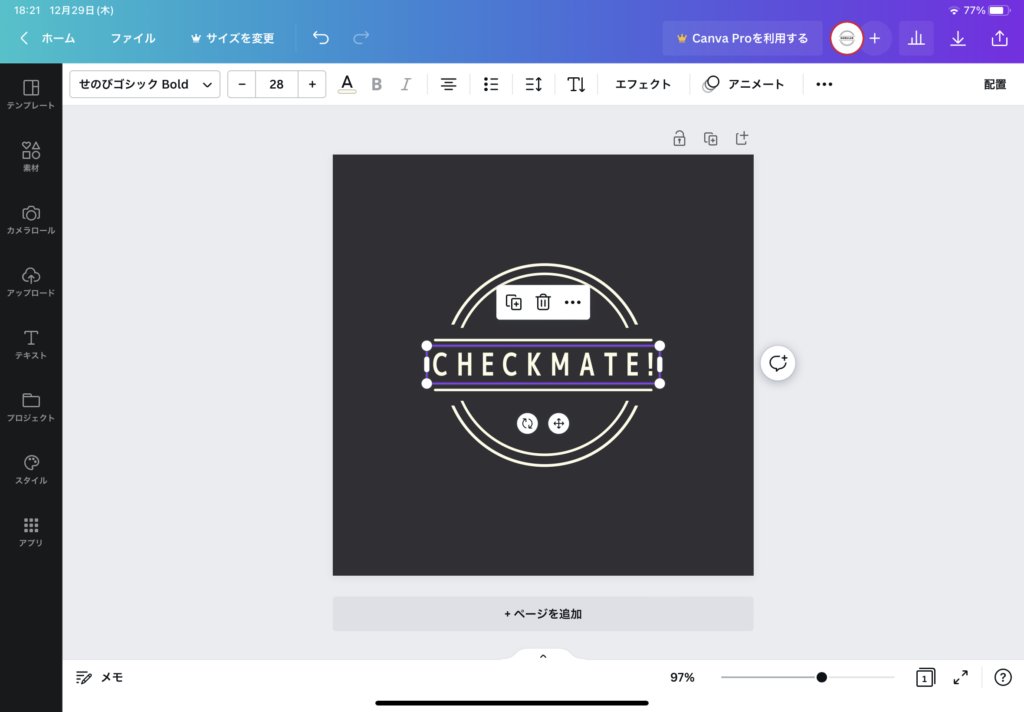Click the Add Page (+ ページを追加) button
The height and width of the screenshot is (712, 1024).
coord(543,614)
